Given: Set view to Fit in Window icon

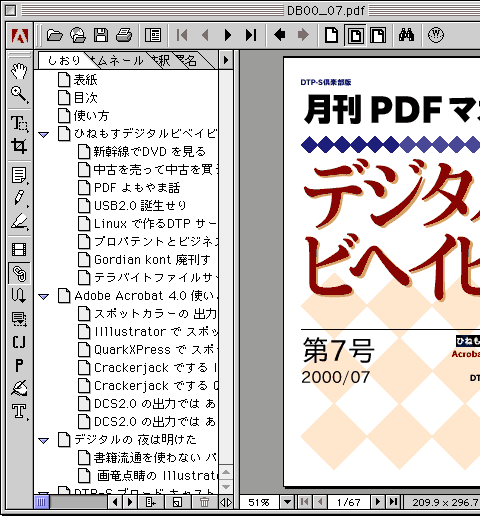Looking at the screenshot, I should (355, 35).
